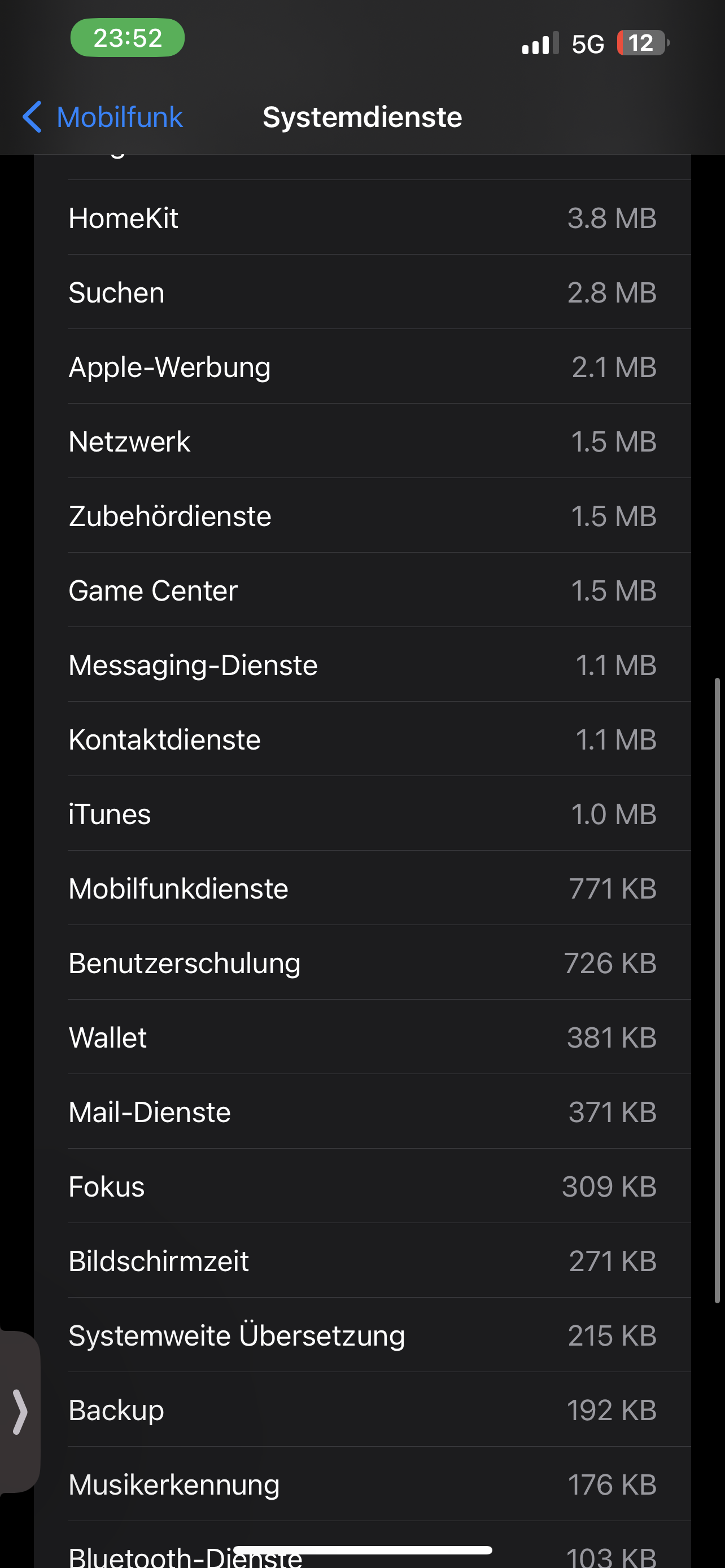Tap the Systemdienste page title

pos(362,117)
